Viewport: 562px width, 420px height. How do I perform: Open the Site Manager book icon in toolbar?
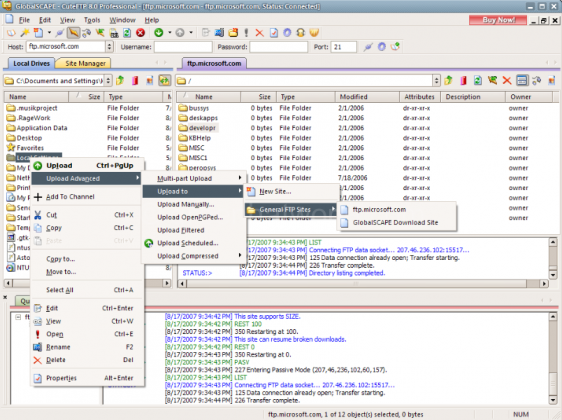(x=11, y=33)
